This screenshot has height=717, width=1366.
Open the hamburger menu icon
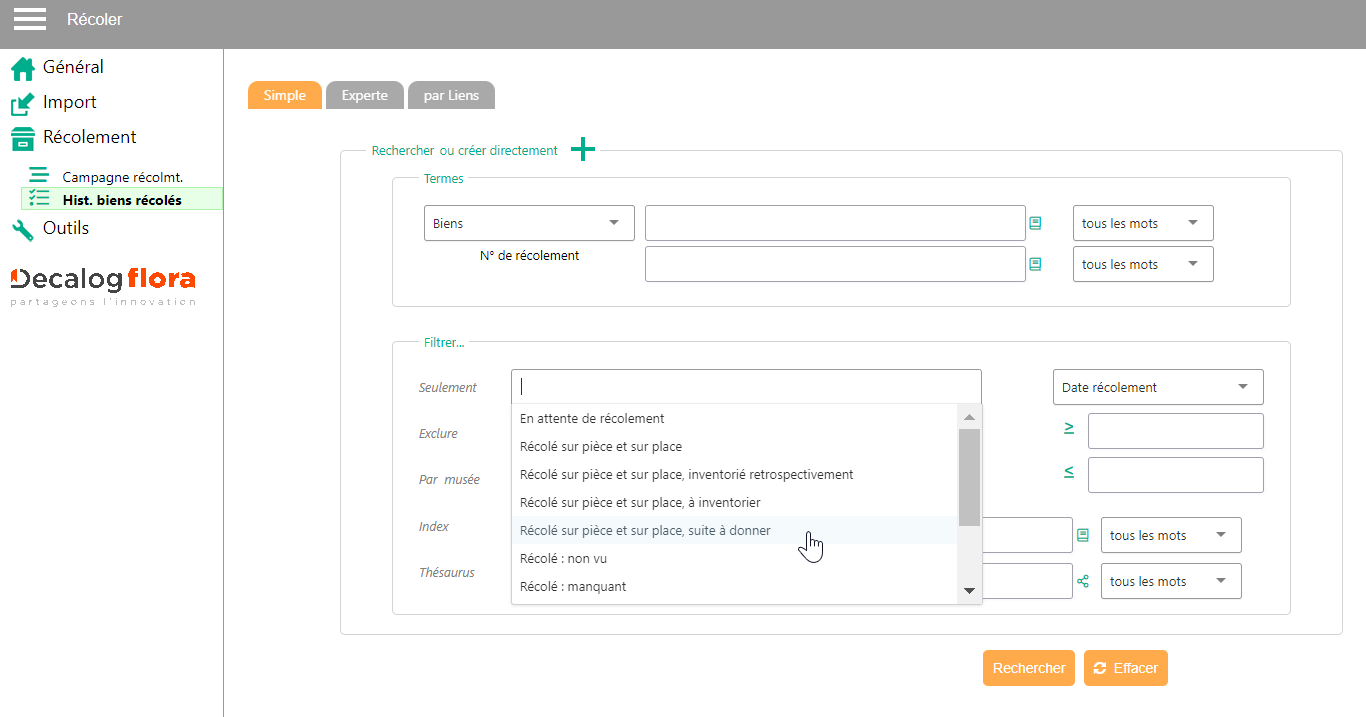[x=30, y=19]
